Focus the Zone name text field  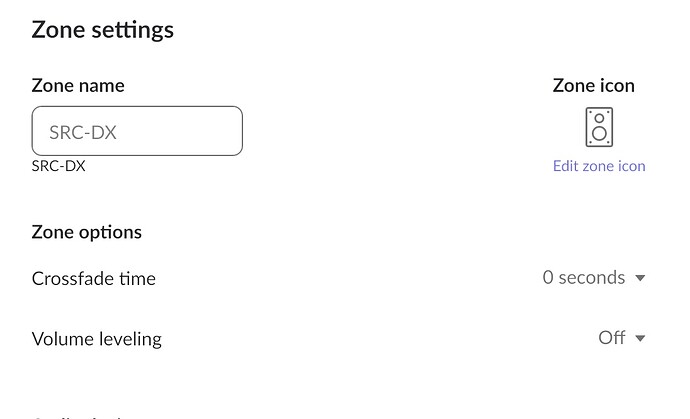point(137,131)
